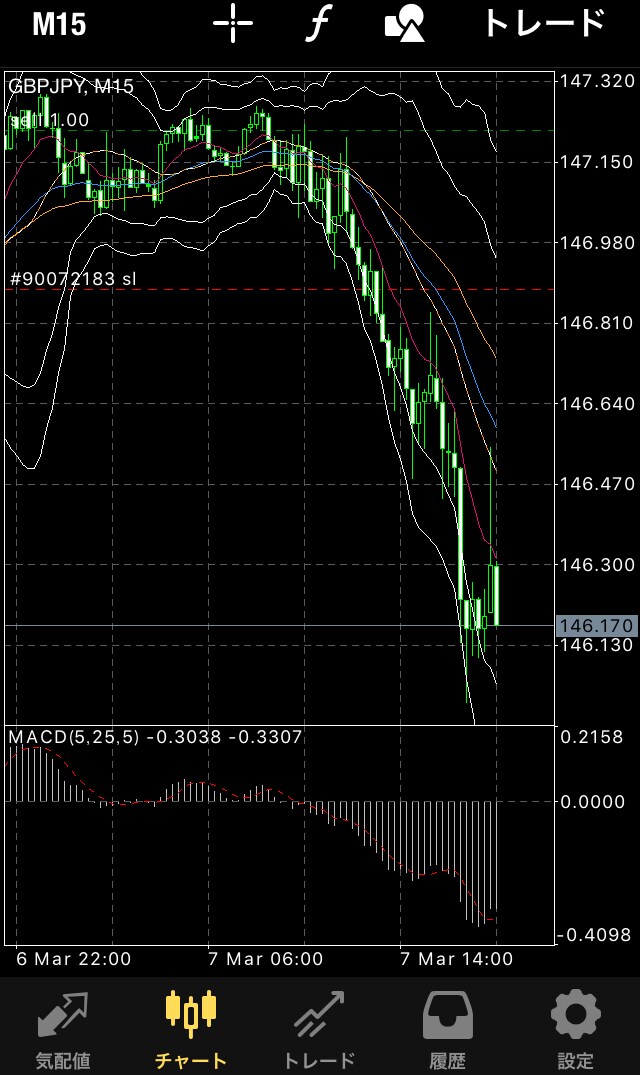Open the 設定 settings tab
The width and height of the screenshot is (640, 1075).
click(576, 1029)
